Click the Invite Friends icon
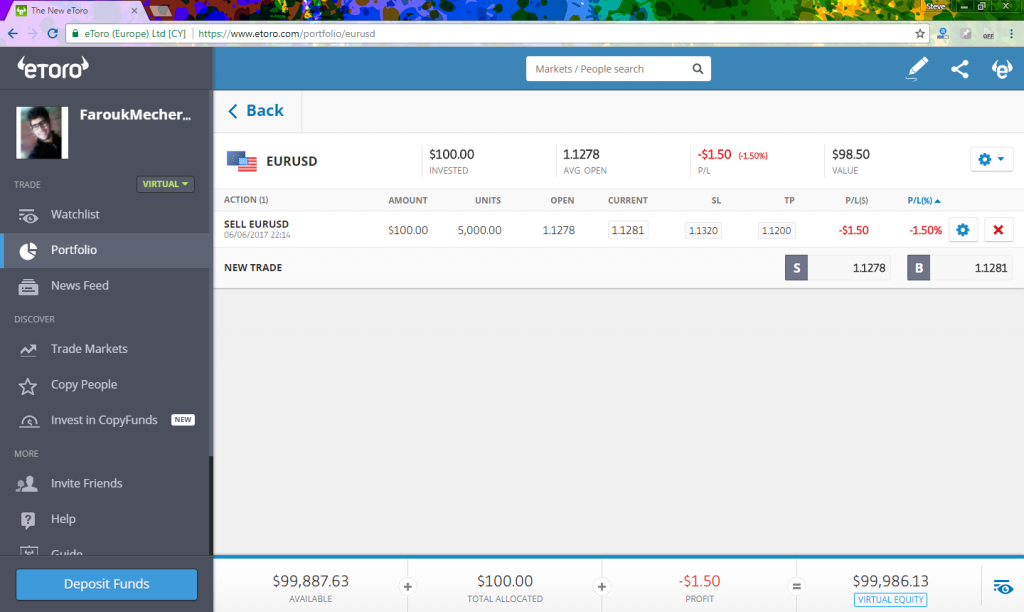This screenshot has height=612, width=1024. tap(27, 484)
